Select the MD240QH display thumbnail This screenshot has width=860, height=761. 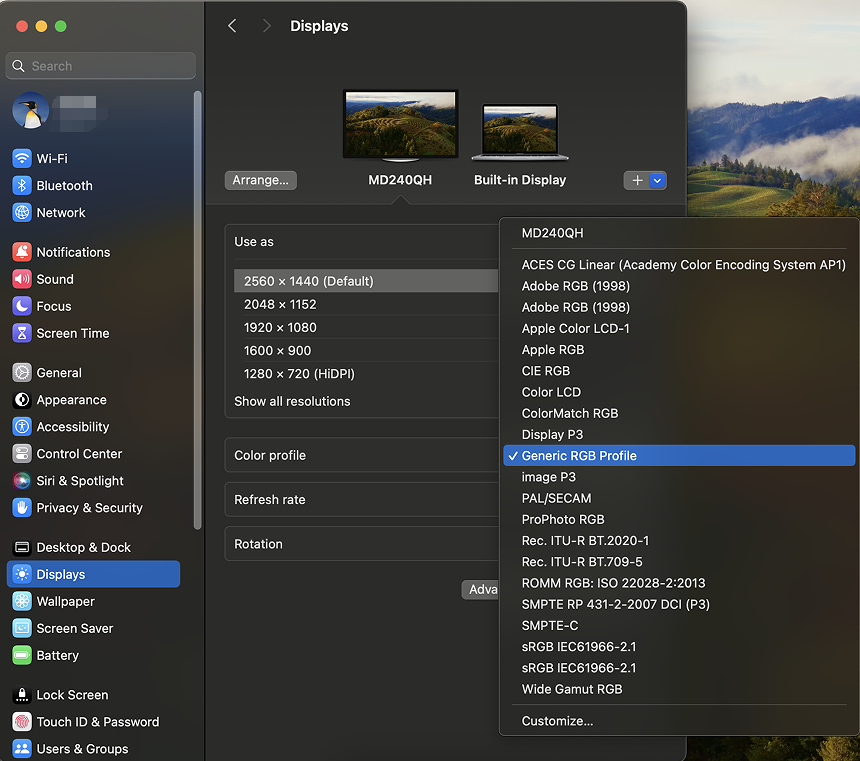tap(400, 126)
